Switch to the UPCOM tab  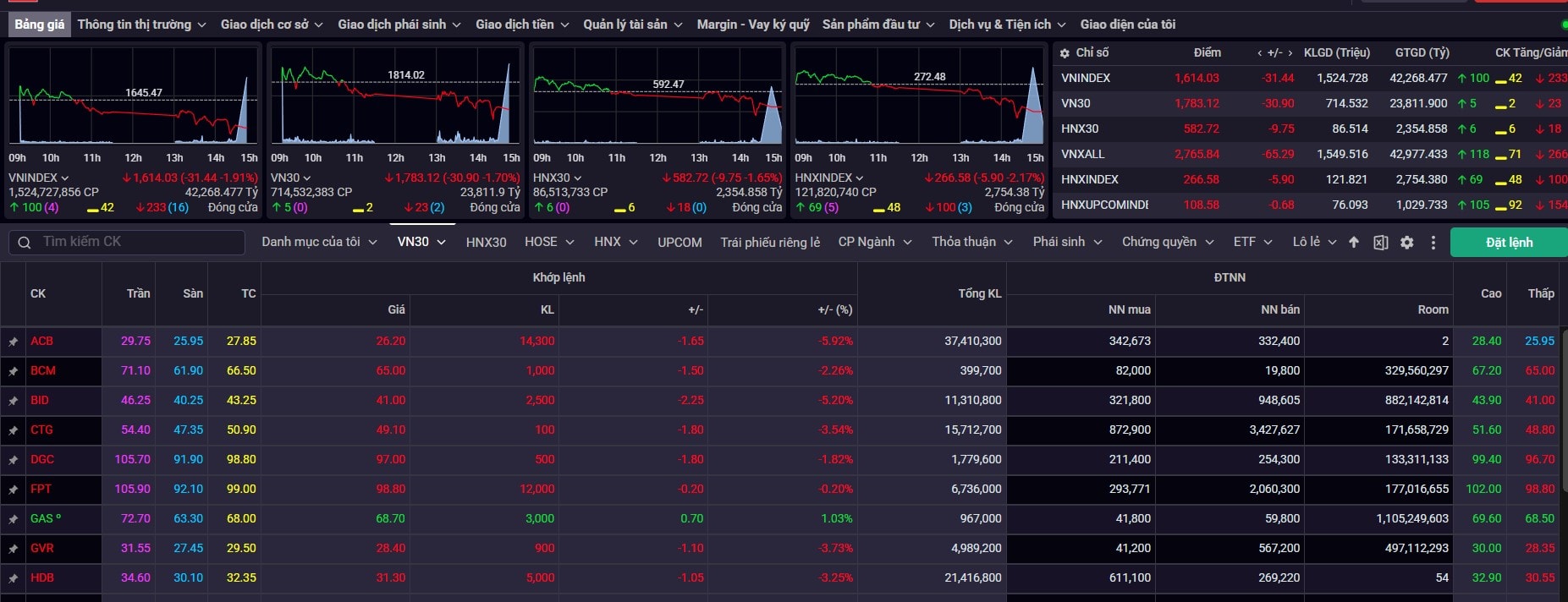(679, 243)
